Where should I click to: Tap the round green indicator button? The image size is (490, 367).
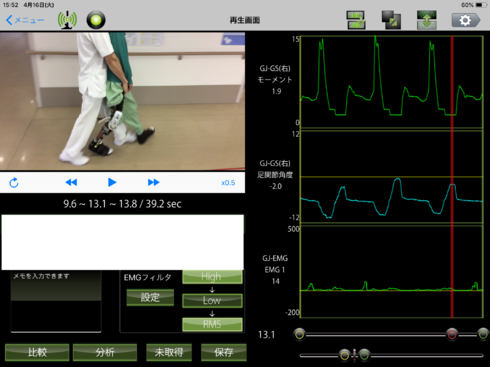[96, 20]
